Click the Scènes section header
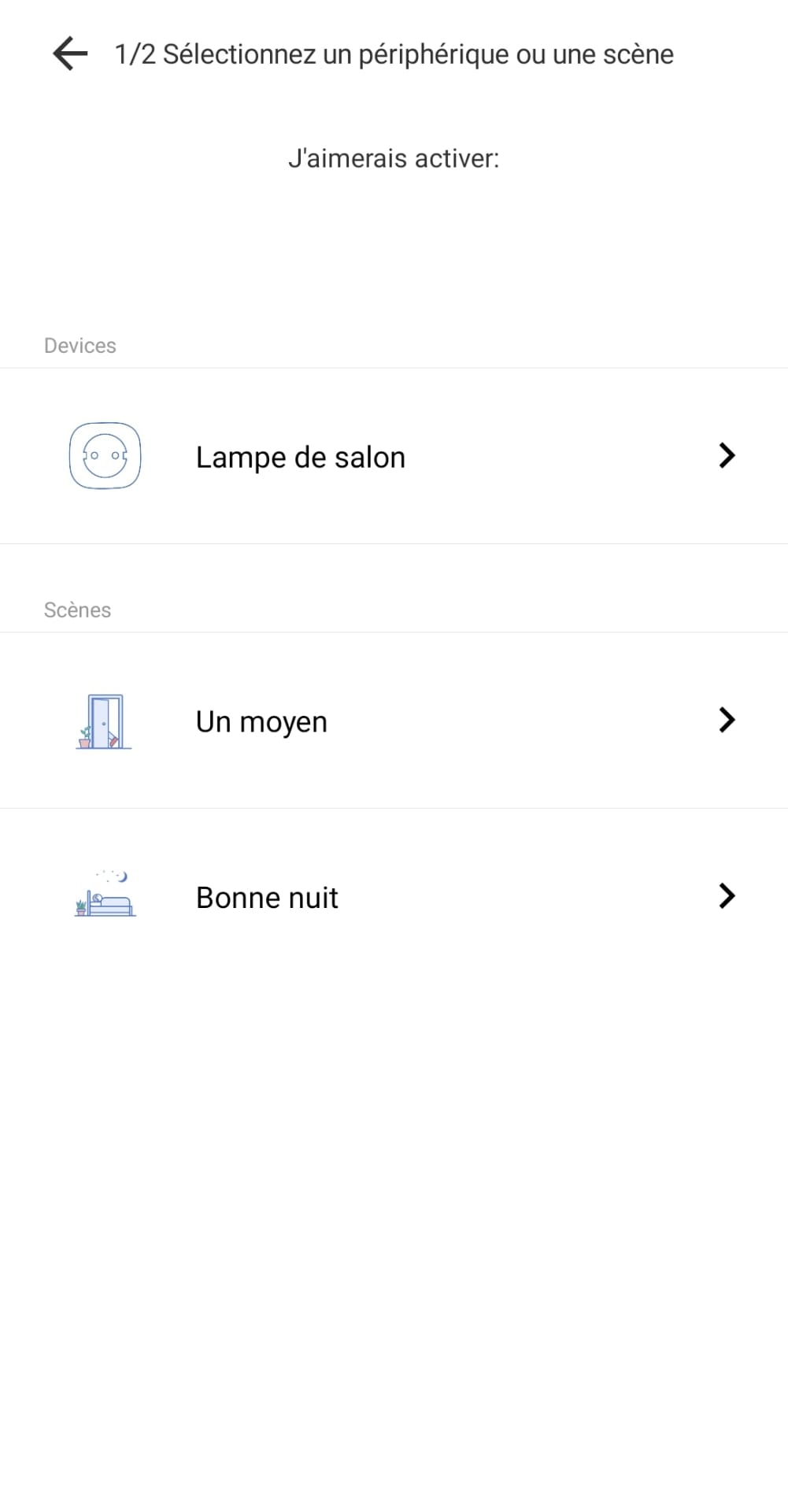Screen dimensions: 788x1512 tap(77, 610)
